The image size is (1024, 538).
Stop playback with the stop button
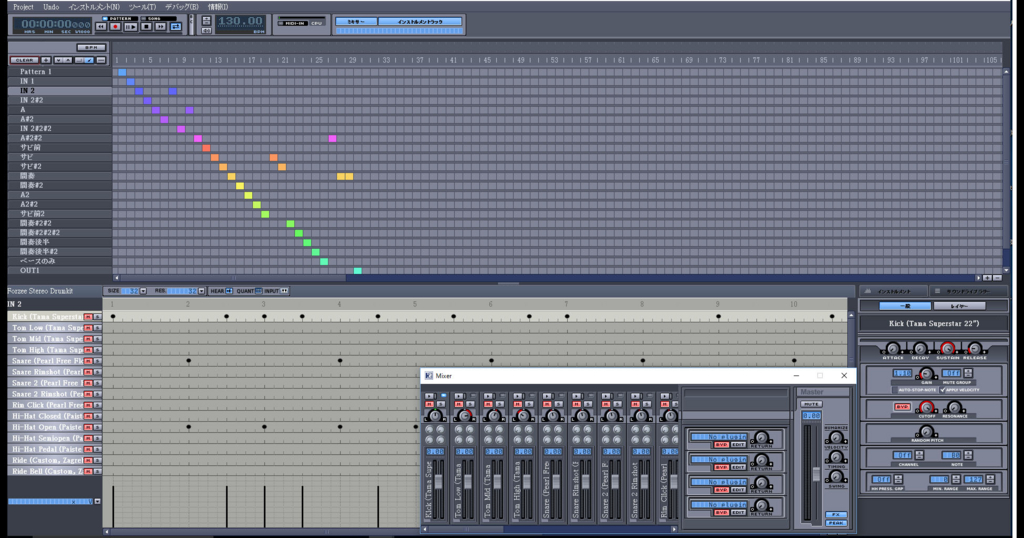point(146,27)
